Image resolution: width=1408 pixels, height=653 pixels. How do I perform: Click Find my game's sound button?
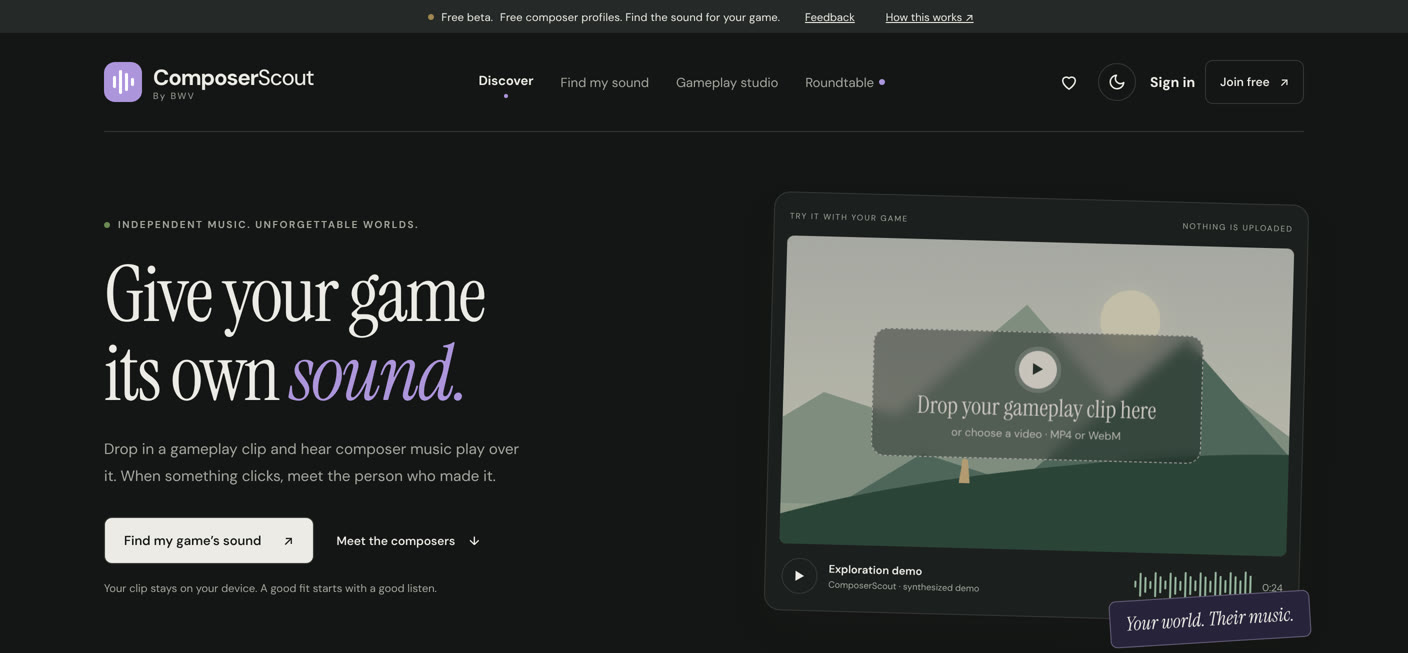click(209, 540)
